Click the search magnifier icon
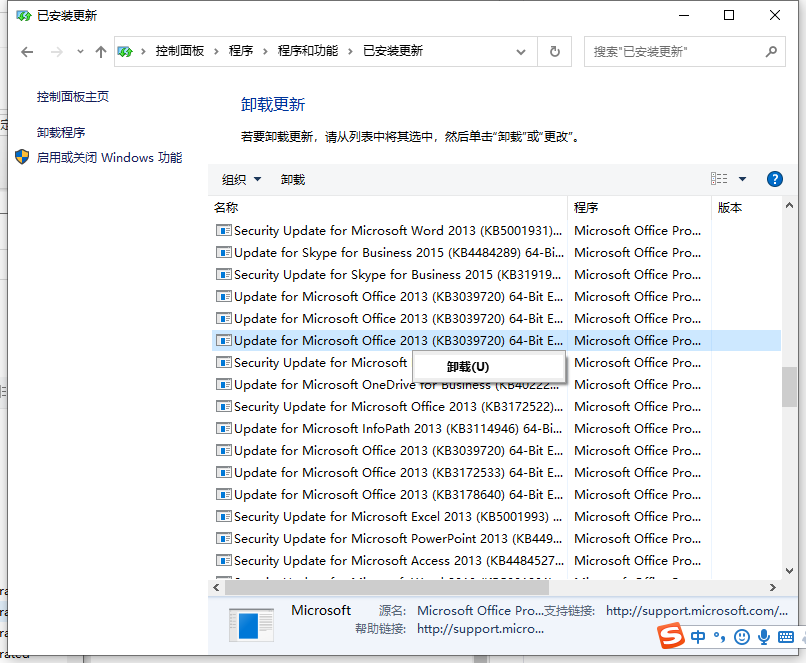This screenshot has width=806, height=663. (x=771, y=51)
